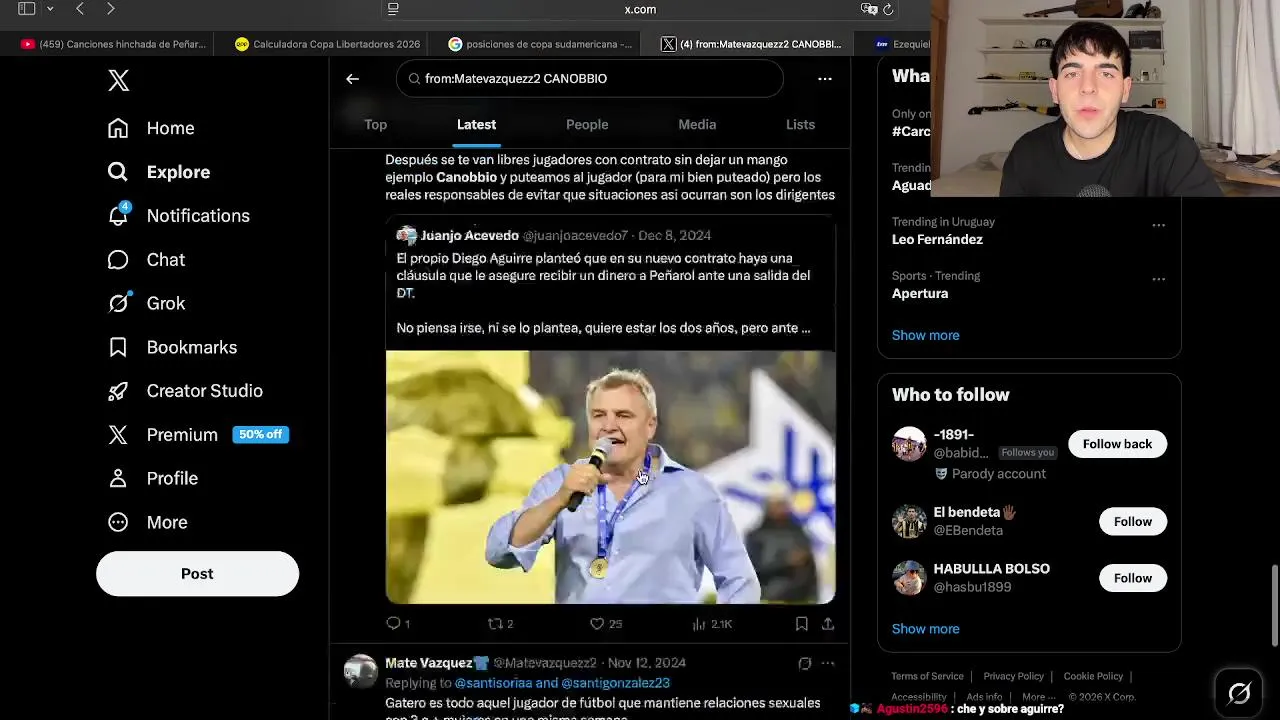This screenshot has width=1280, height=720.
Task: Go forward in Safari history
Action: click(x=110, y=9)
